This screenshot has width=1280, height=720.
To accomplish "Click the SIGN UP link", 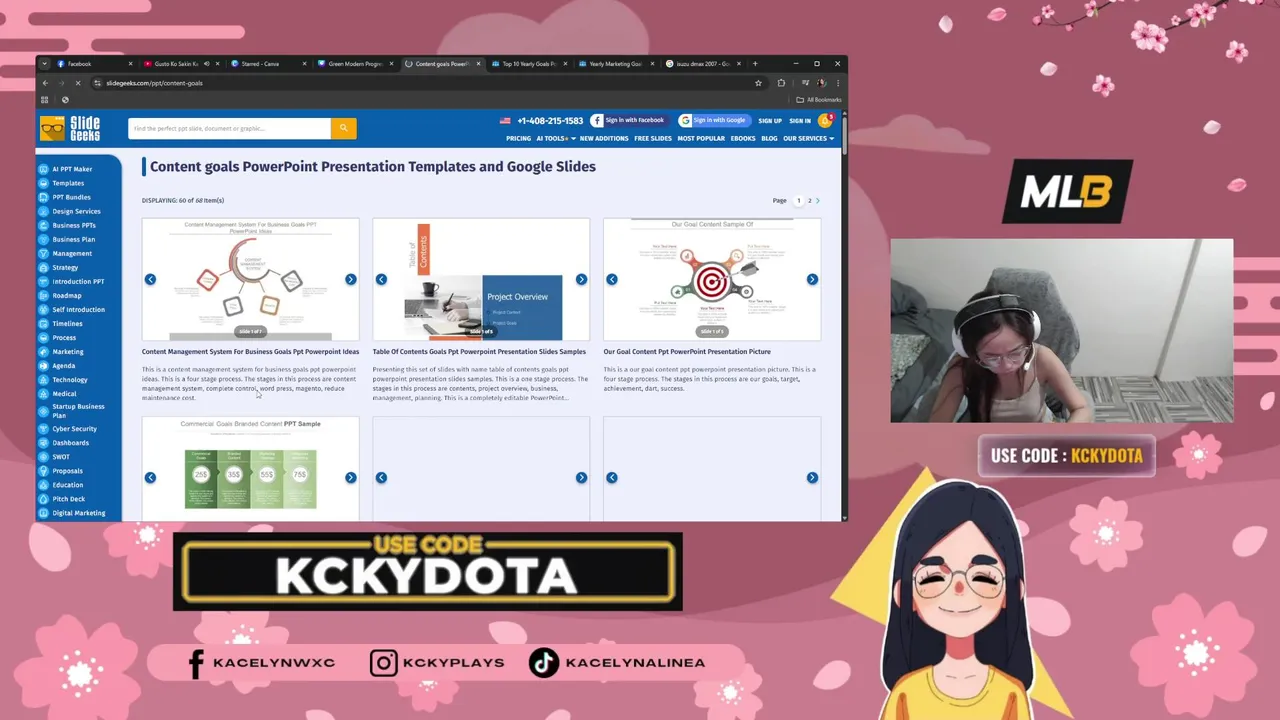I will (x=770, y=121).
